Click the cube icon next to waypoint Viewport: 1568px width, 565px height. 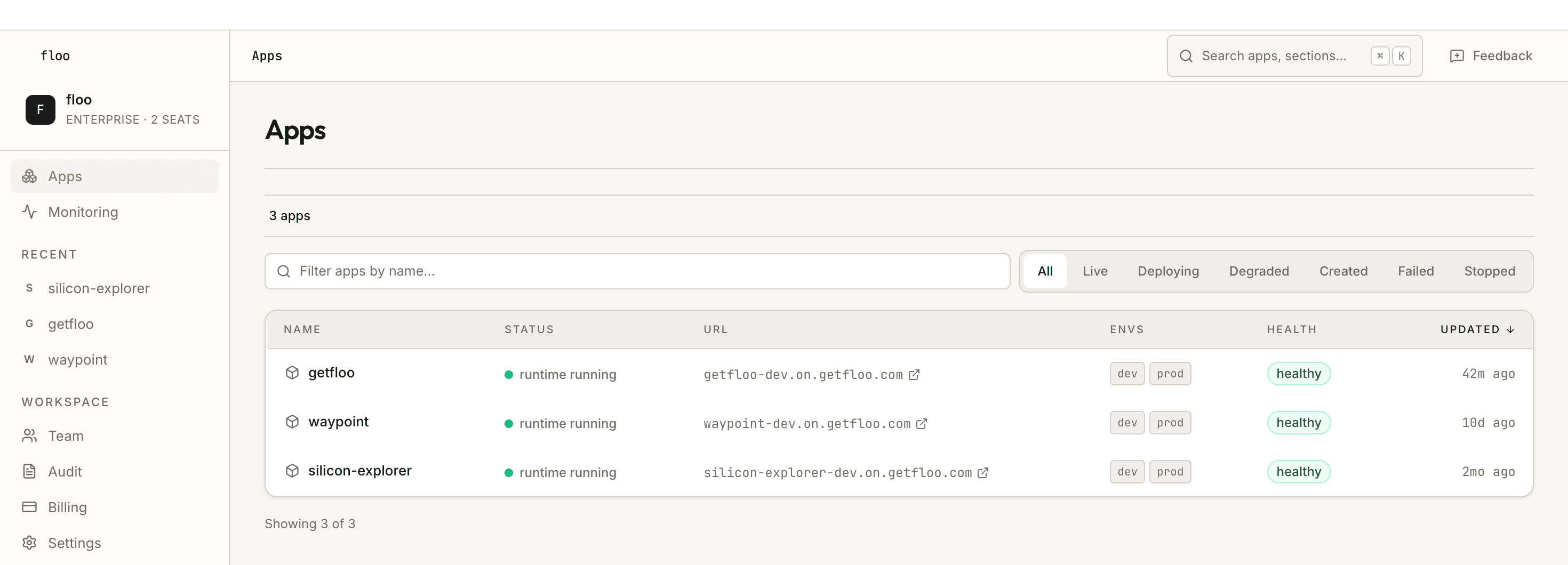[x=292, y=422]
